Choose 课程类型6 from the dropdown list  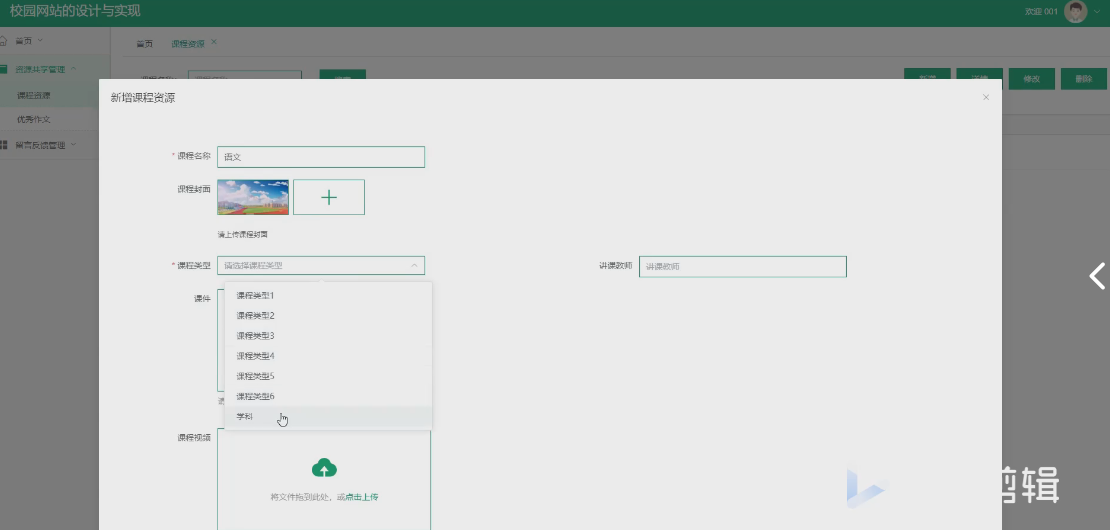pos(328,396)
